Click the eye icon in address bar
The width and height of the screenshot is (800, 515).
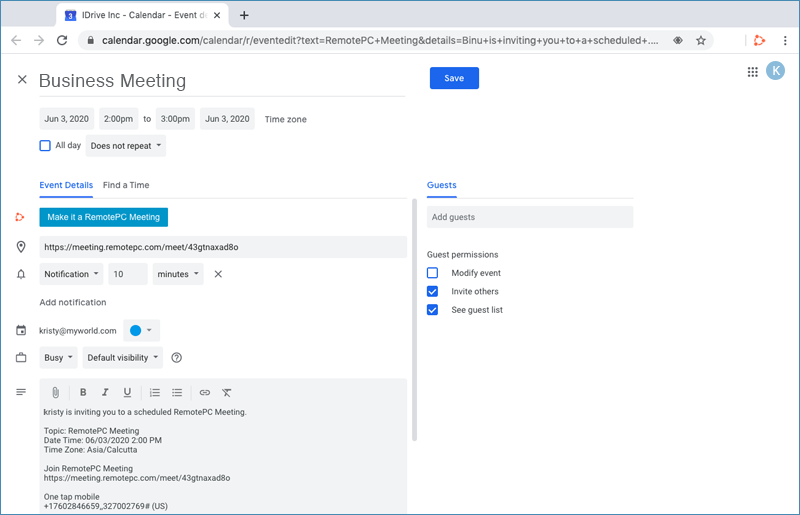pos(678,40)
